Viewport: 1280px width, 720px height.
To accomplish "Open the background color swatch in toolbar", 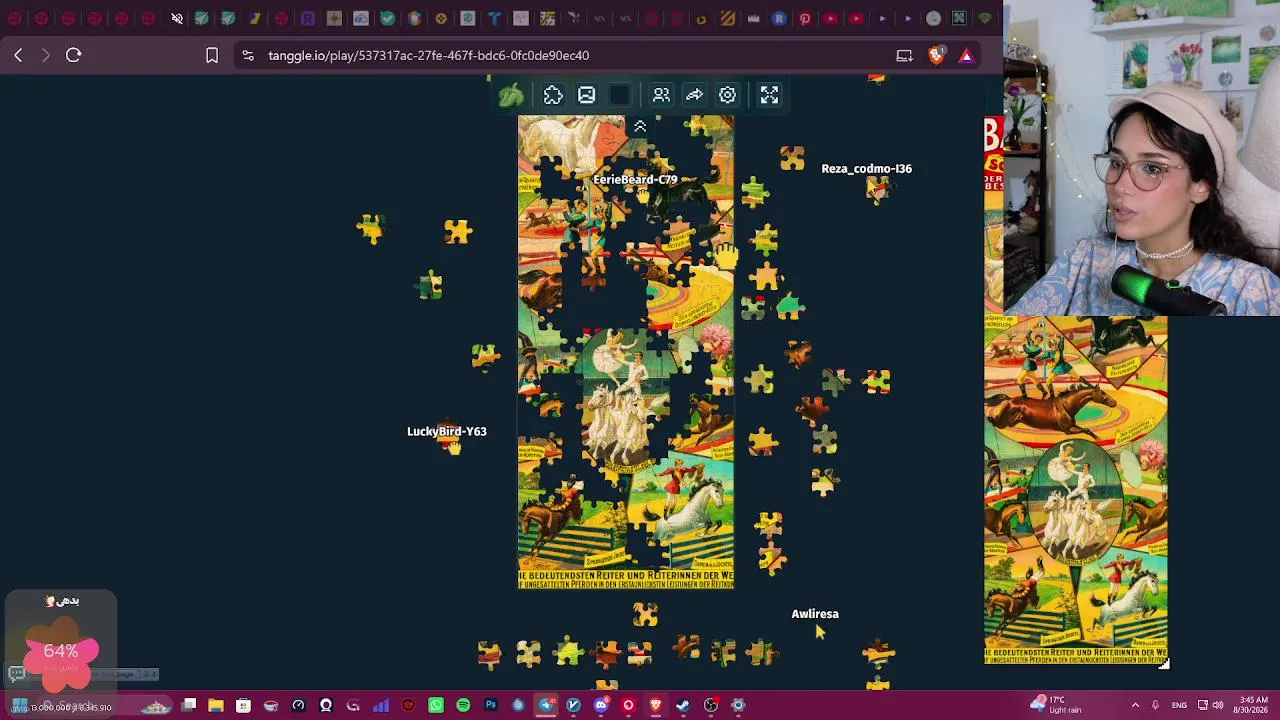I will click(620, 95).
